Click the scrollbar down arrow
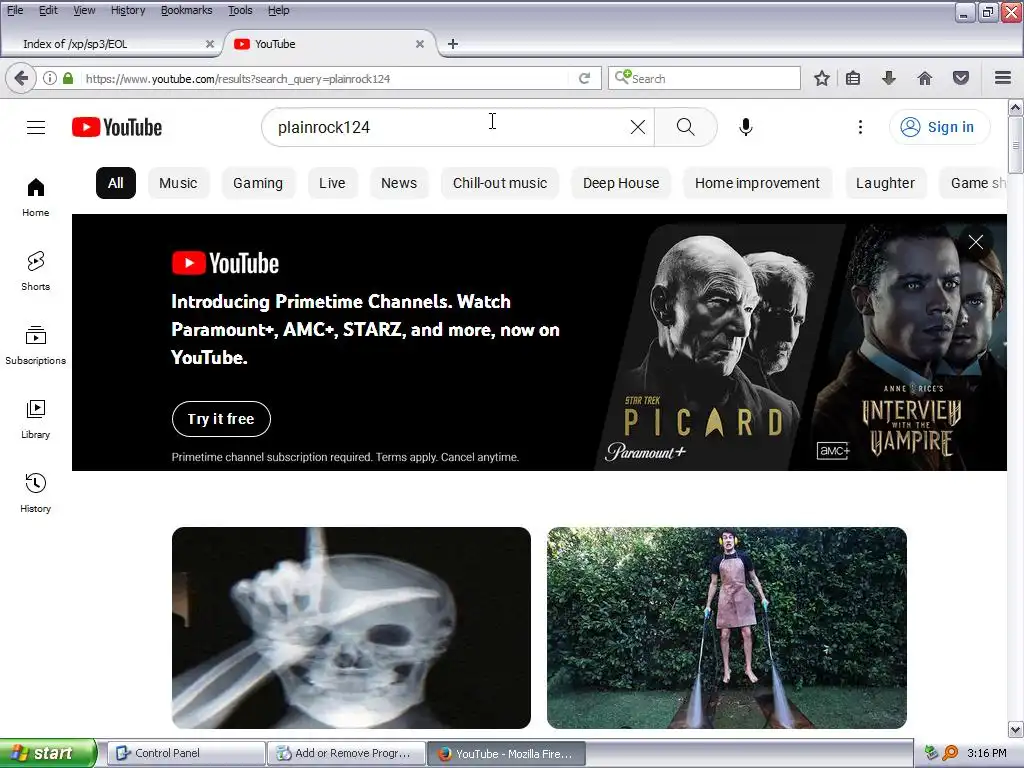The height and width of the screenshot is (768, 1024). click(x=1016, y=729)
